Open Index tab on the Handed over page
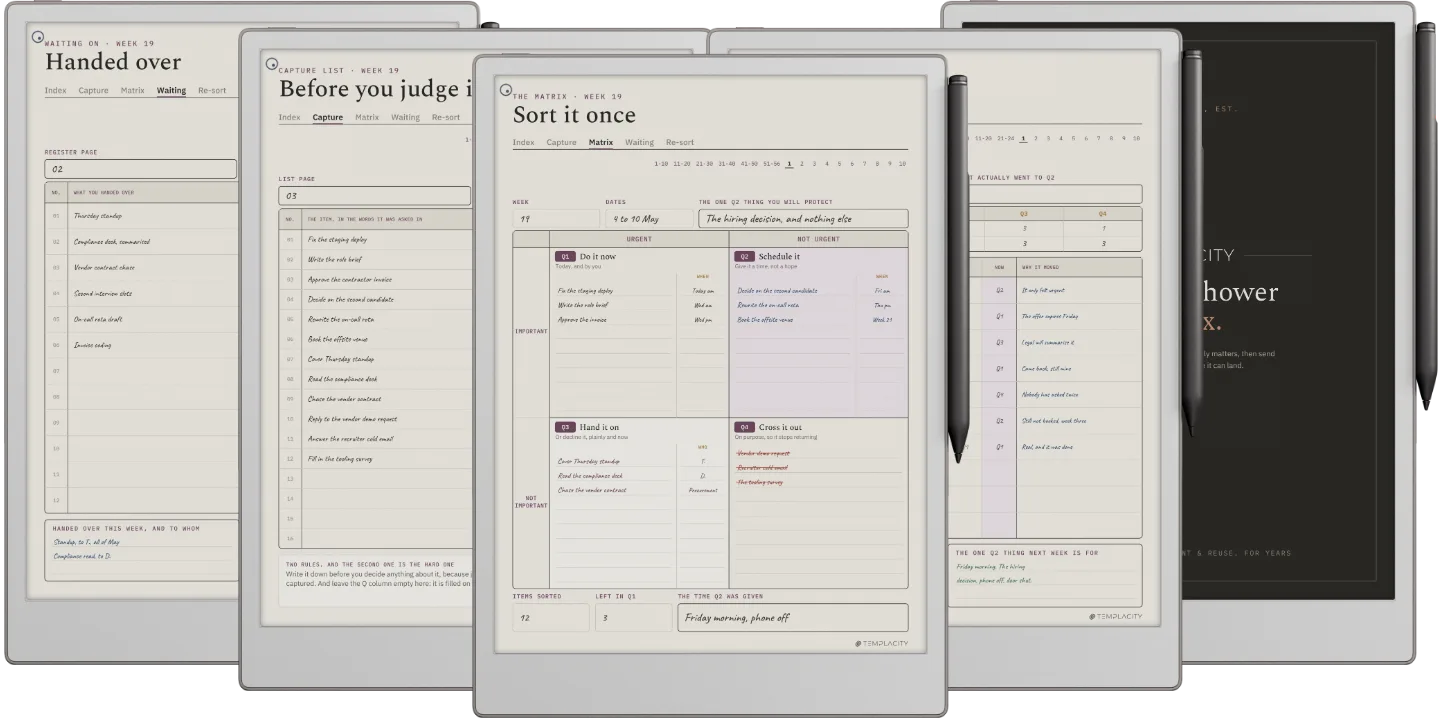Viewport: 1440px width, 718px height. pos(55,91)
